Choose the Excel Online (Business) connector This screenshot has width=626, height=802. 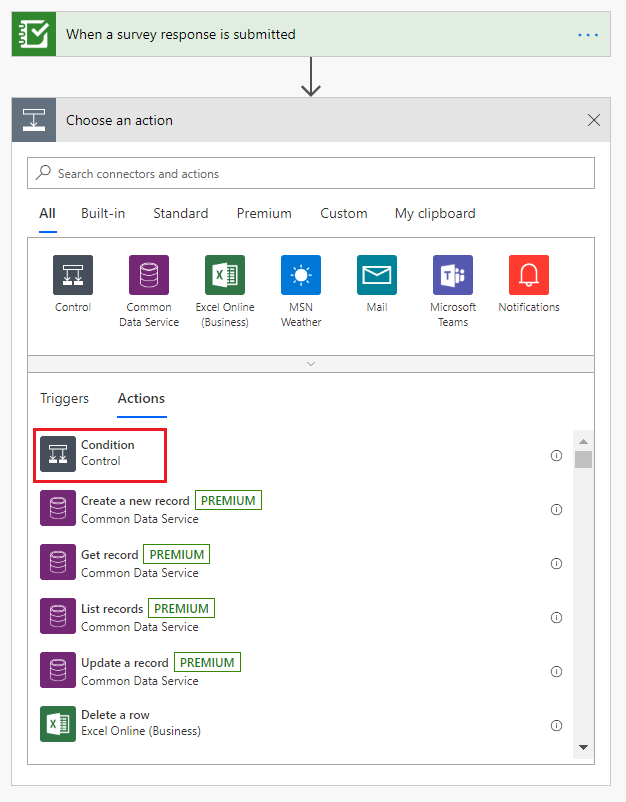[x=225, y=275]
